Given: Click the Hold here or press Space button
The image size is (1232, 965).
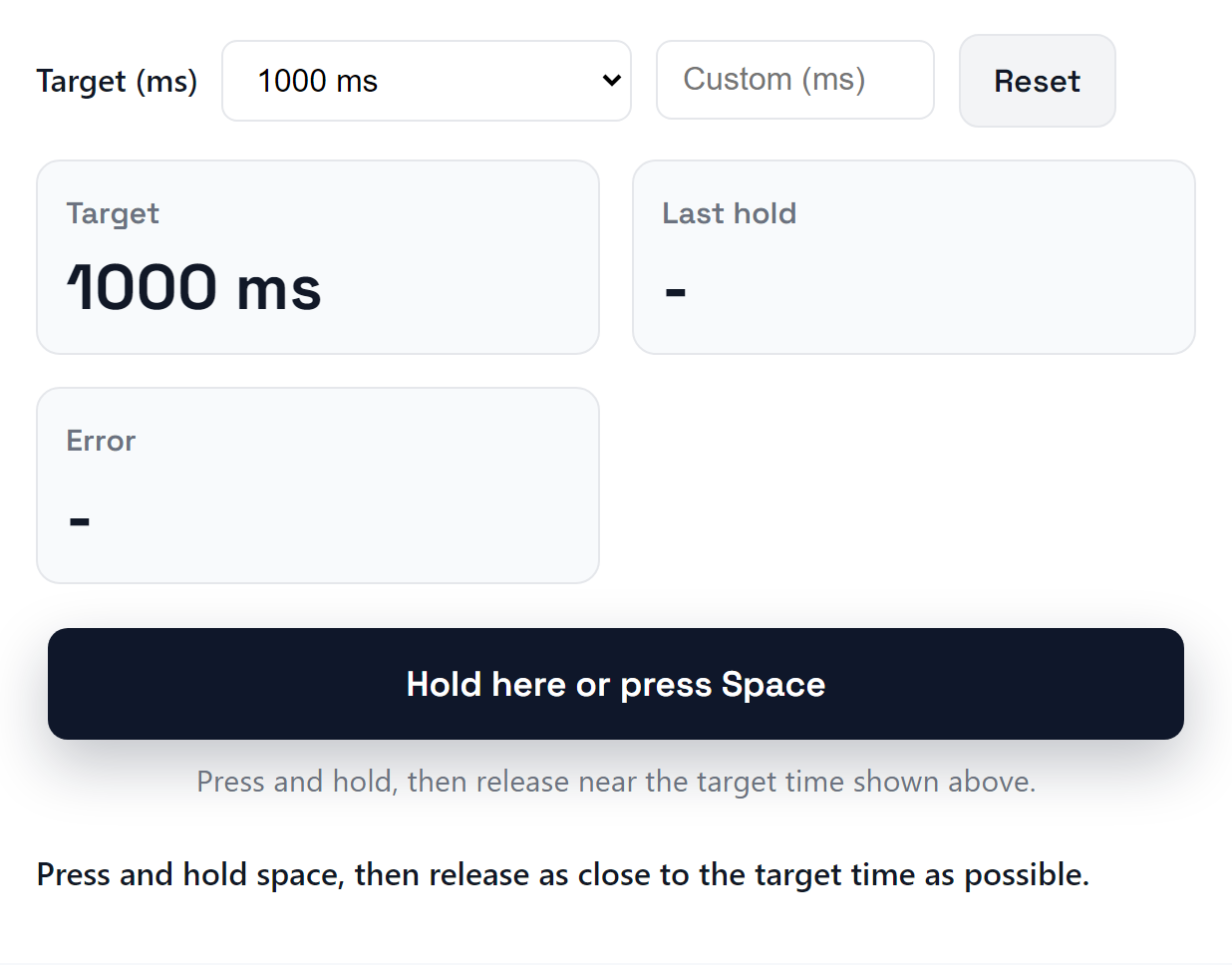Looking at the screenshot, I should (x=615, y=684).
